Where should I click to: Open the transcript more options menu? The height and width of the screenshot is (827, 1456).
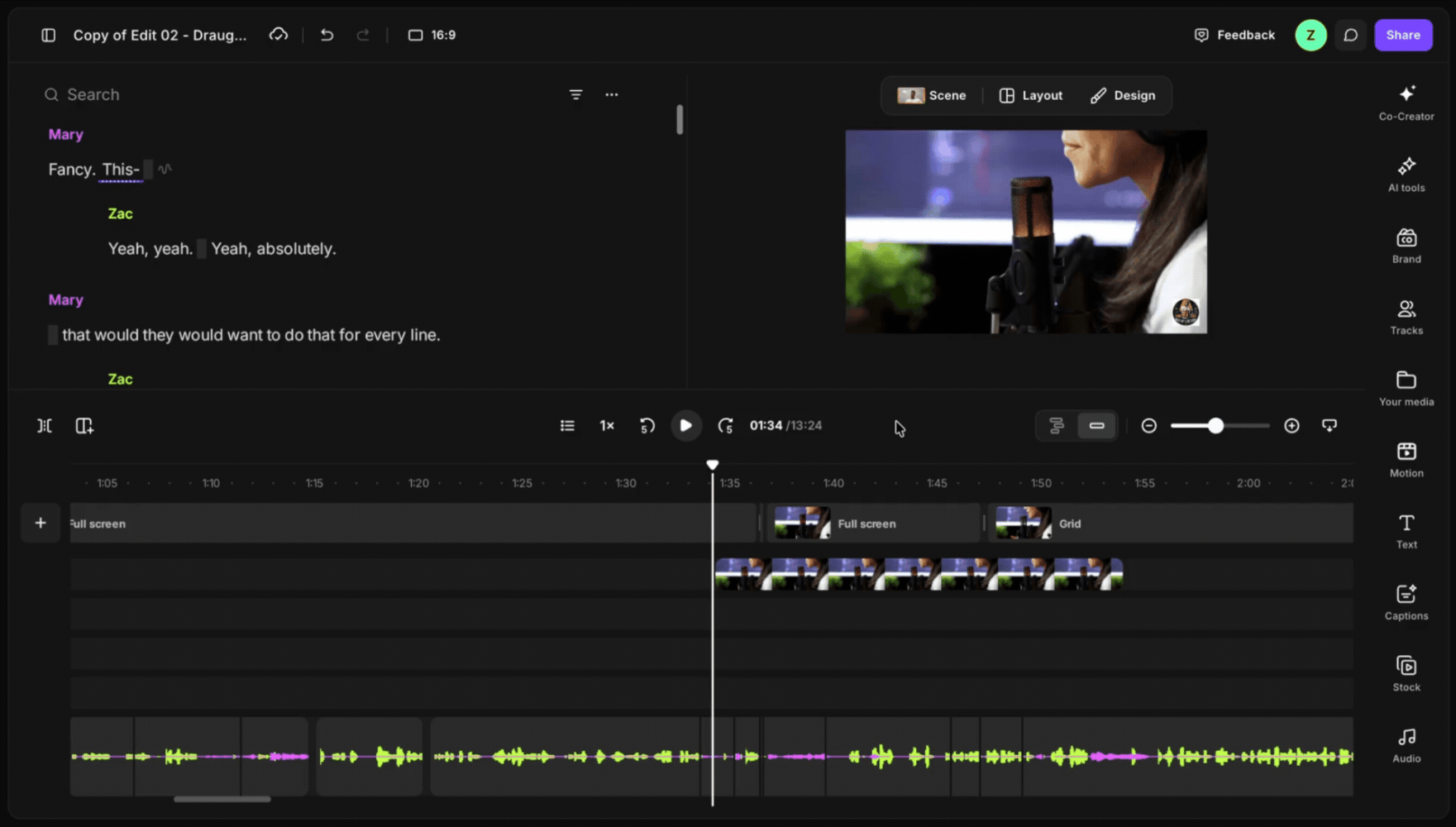612,94
